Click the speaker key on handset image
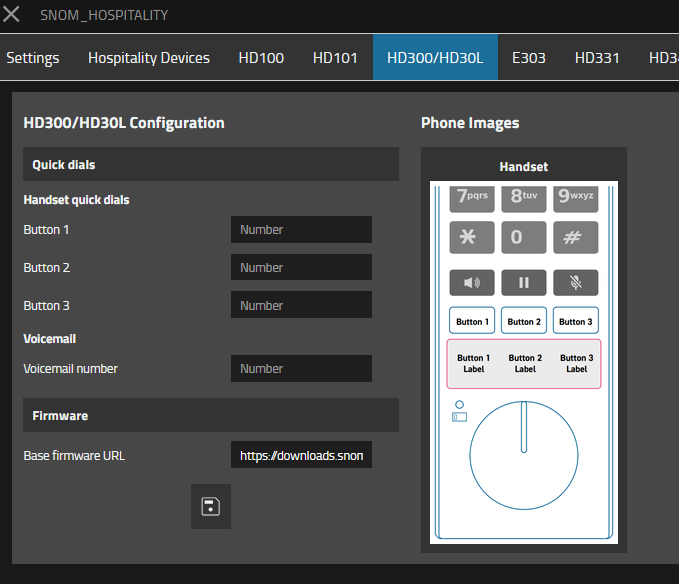 click(x=472, y=283)
